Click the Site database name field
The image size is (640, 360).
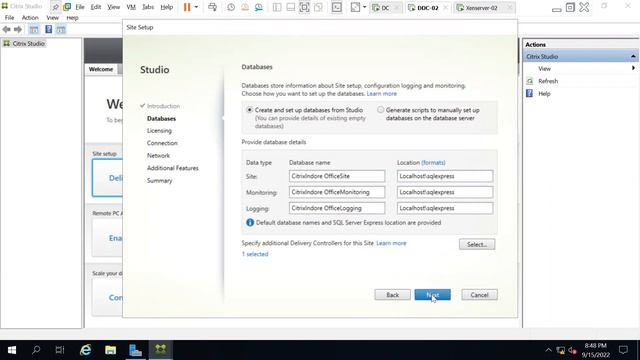pyautogui.click(x=337, y=176)
